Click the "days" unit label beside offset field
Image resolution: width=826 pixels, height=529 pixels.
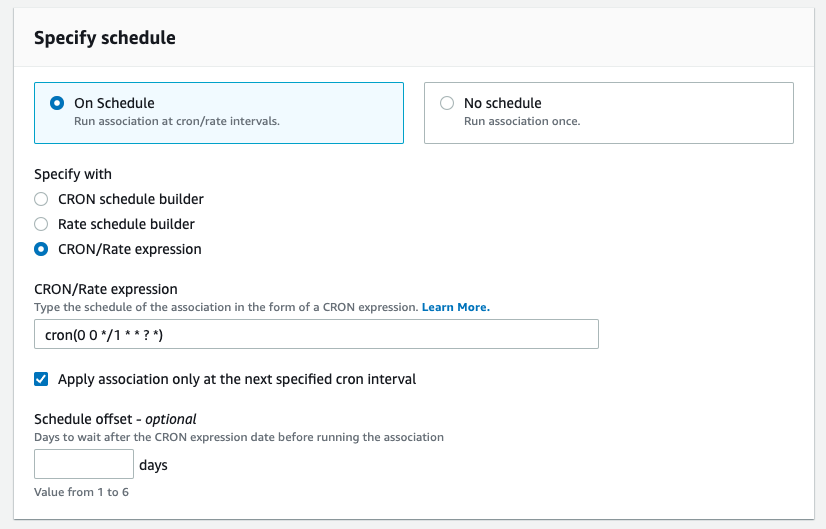(153, 465)
